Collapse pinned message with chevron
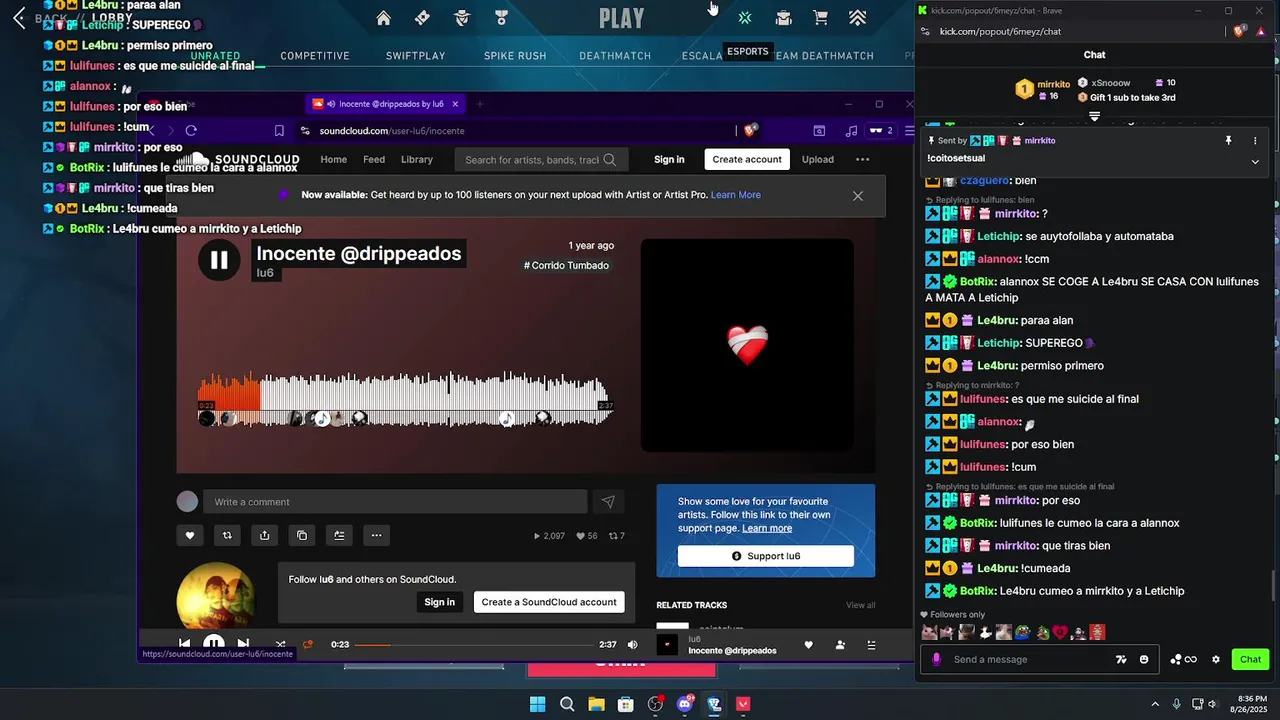This screenshot has width=1280, height=720. [x=1255, y=161]
